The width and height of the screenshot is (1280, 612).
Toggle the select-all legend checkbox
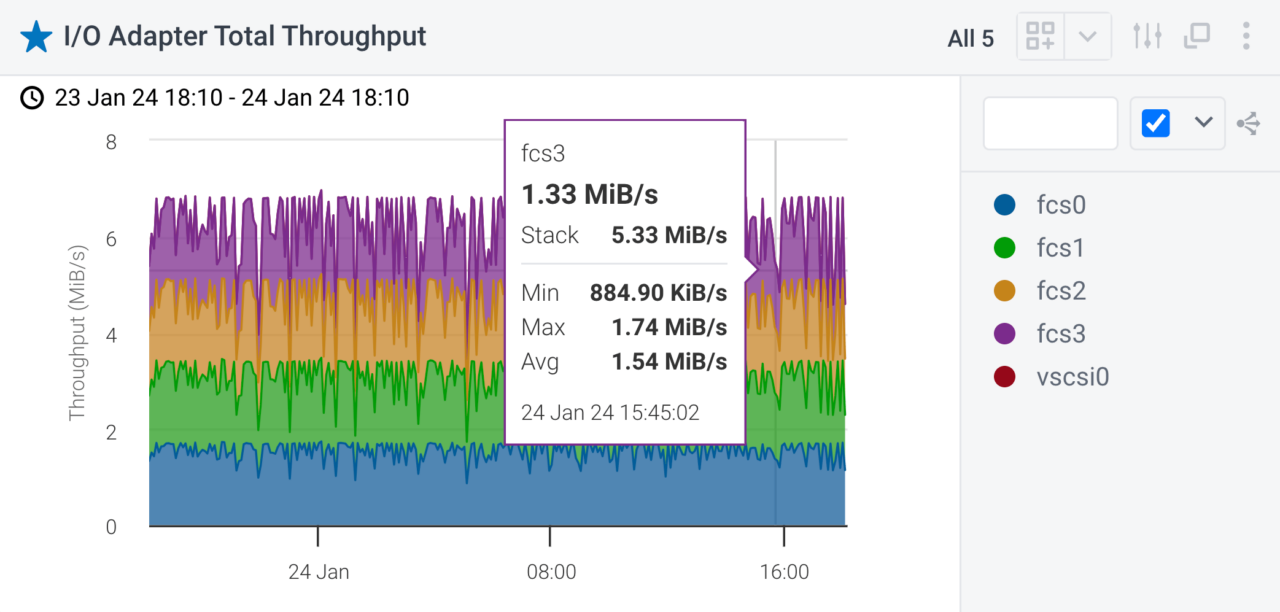(1156, 123)
